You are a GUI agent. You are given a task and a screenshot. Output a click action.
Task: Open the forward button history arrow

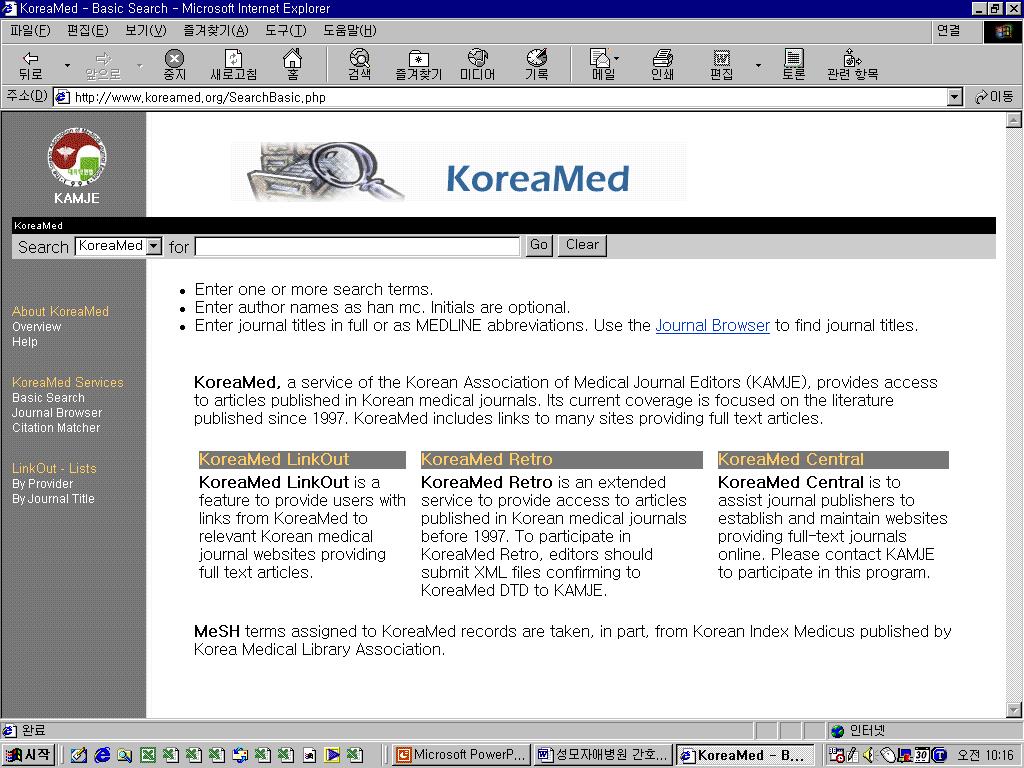click(x=139, y=65)
